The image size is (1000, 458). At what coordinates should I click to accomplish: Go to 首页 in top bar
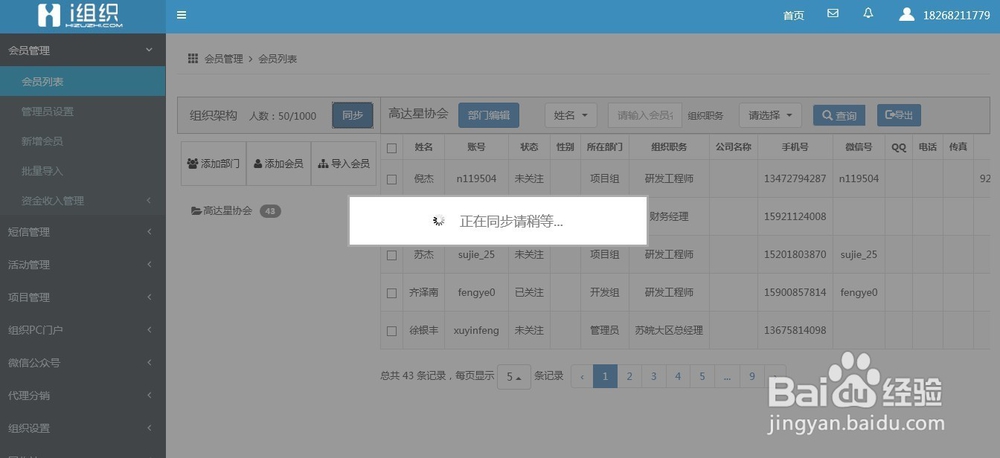tap(793, 15)
